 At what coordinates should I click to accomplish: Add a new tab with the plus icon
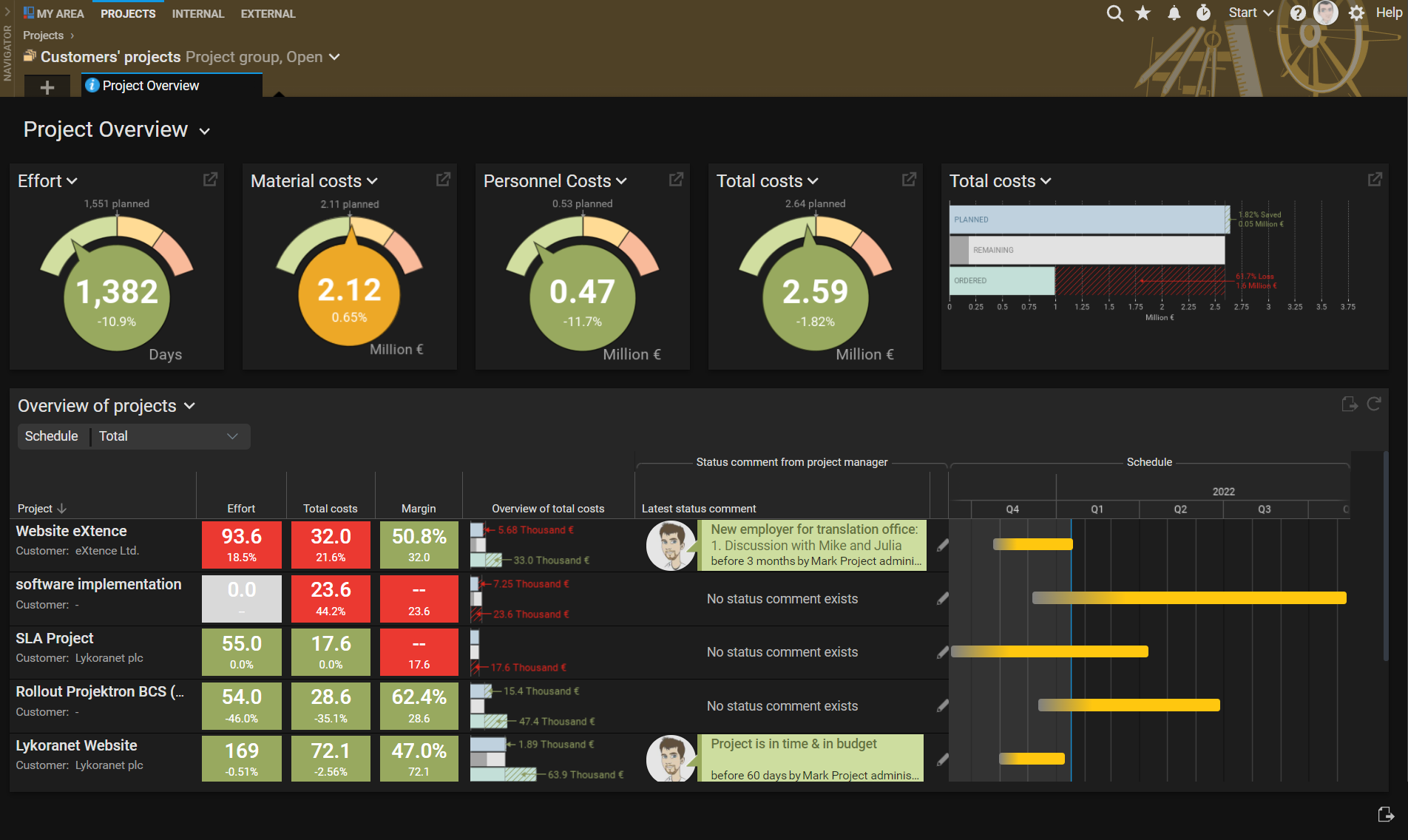point(47,87)
